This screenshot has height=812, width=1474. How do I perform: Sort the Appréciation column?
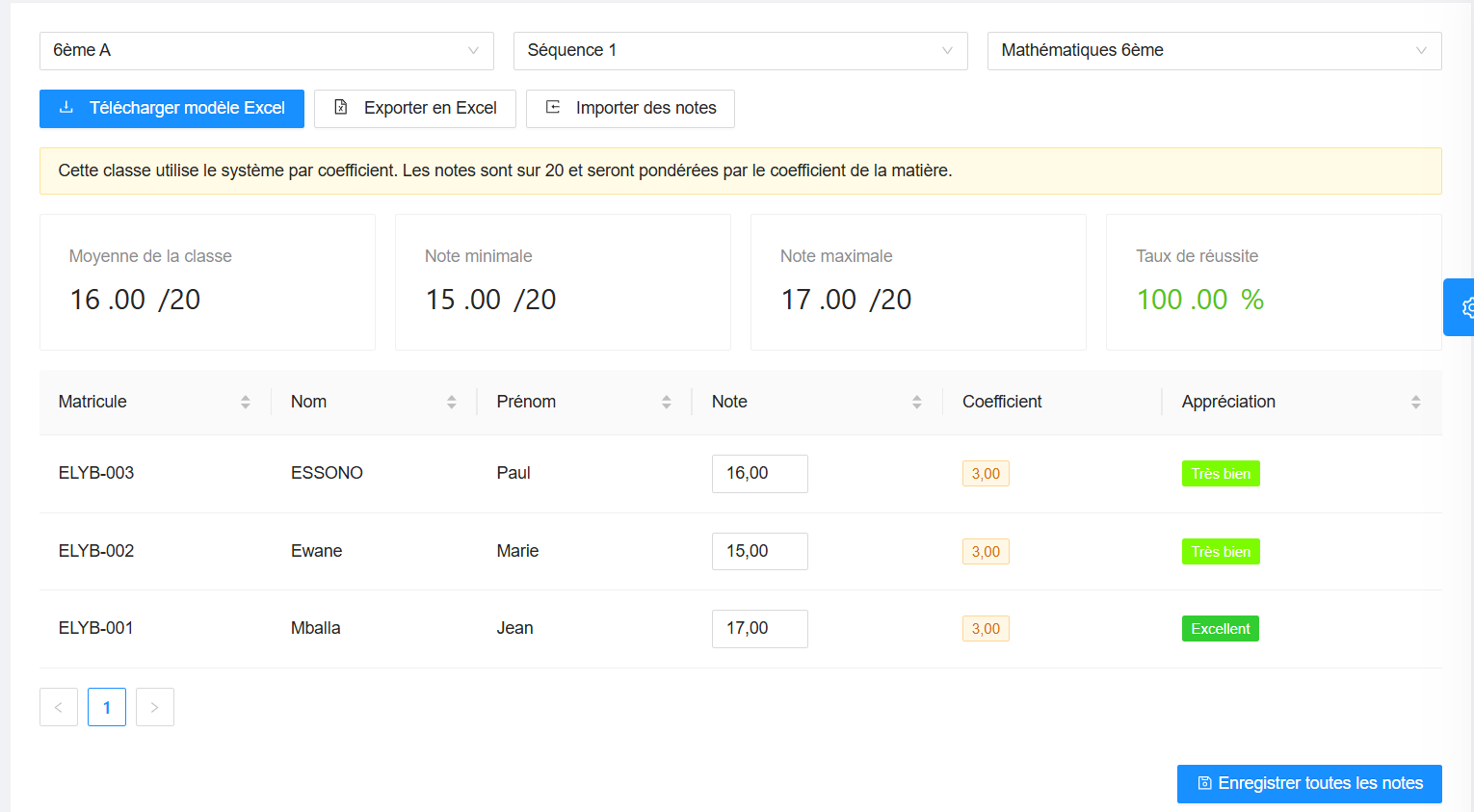[1415, 402]
